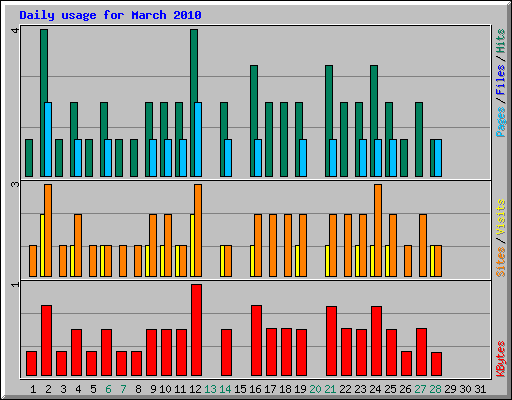Click day label 14 on the axis
Screen dimensions: 512x400
pos(225,389)
